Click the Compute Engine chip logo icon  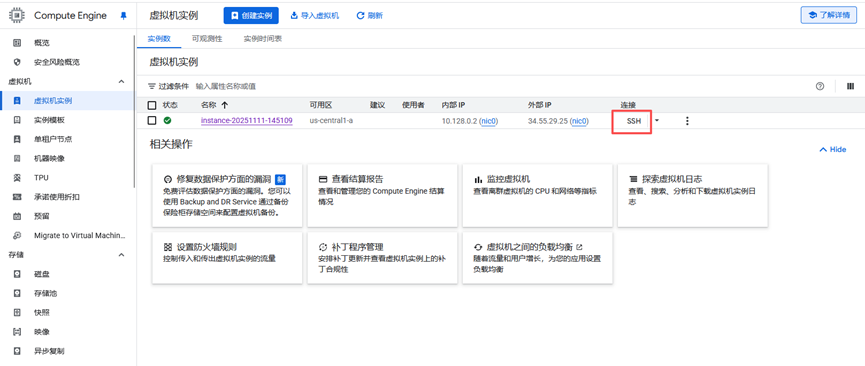17,15
